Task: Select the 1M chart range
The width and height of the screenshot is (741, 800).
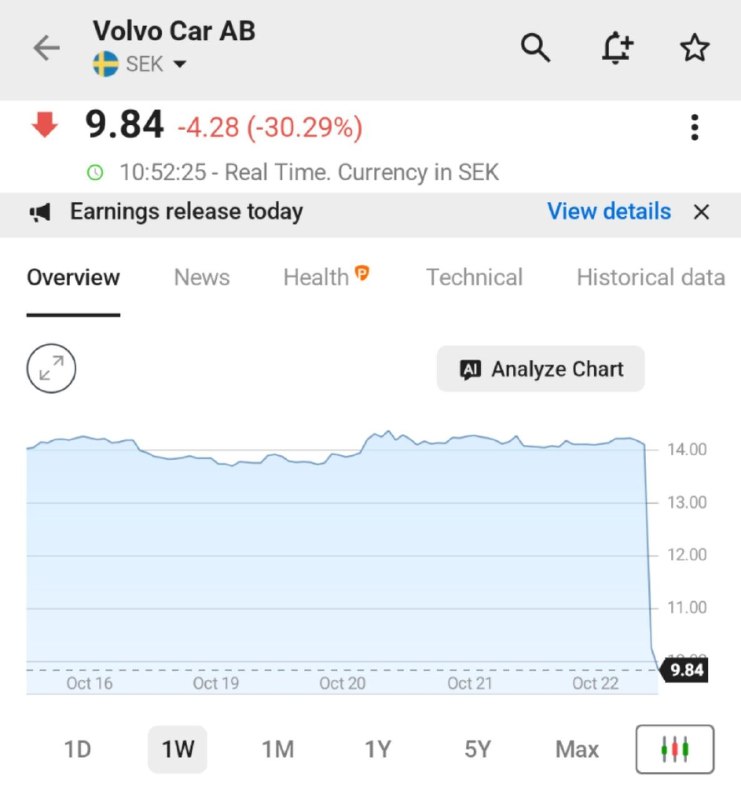Action: pyautogui.click(x=278, y=749)
